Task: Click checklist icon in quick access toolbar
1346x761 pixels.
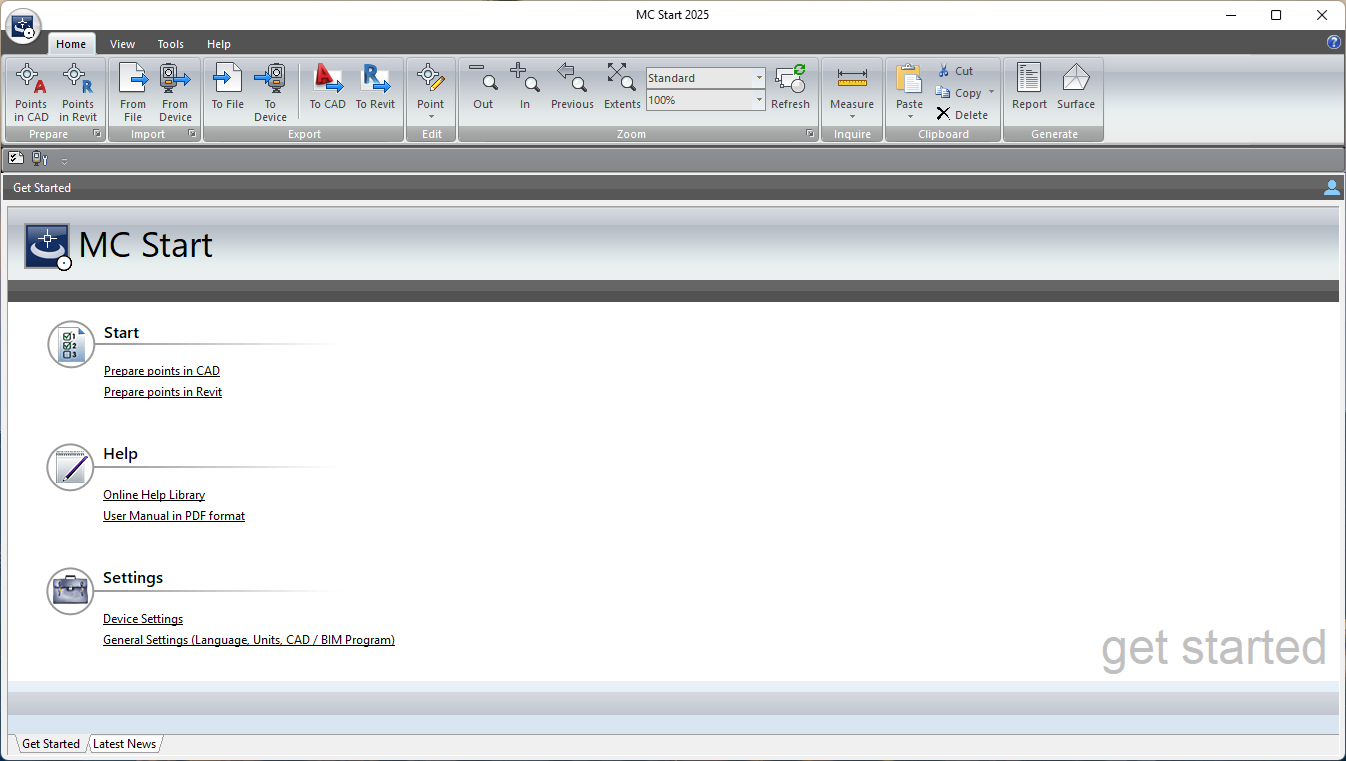Action: [16, 158]
